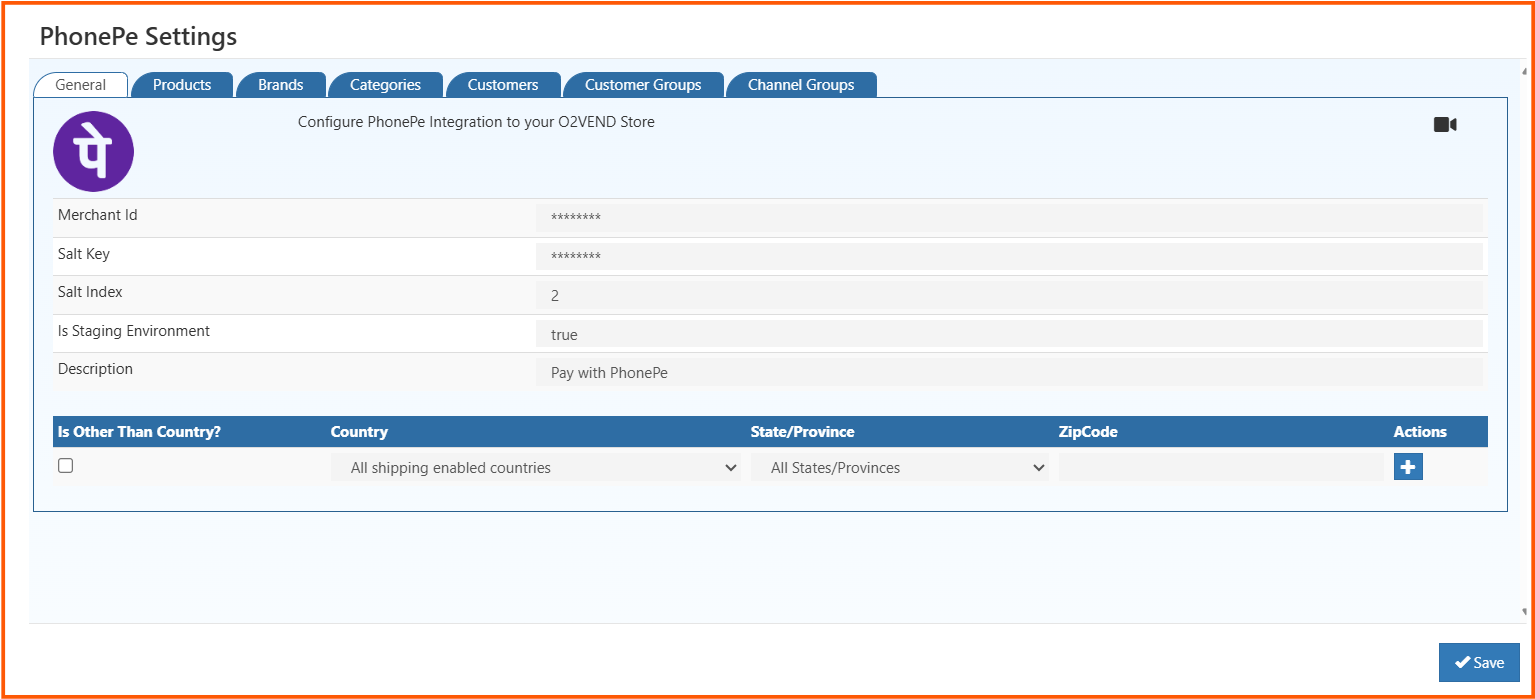
Task: Click the Description text field
Action: tap(1008, 373)
